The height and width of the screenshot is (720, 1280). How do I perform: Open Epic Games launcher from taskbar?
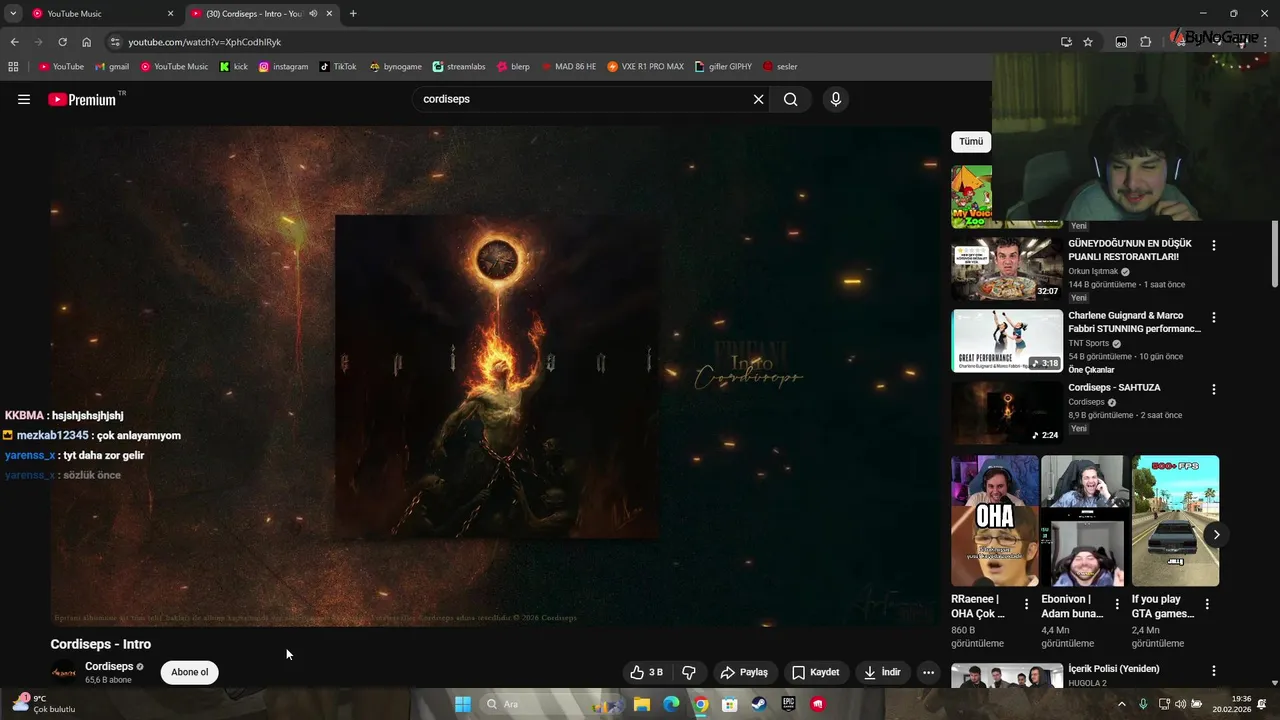789,704
